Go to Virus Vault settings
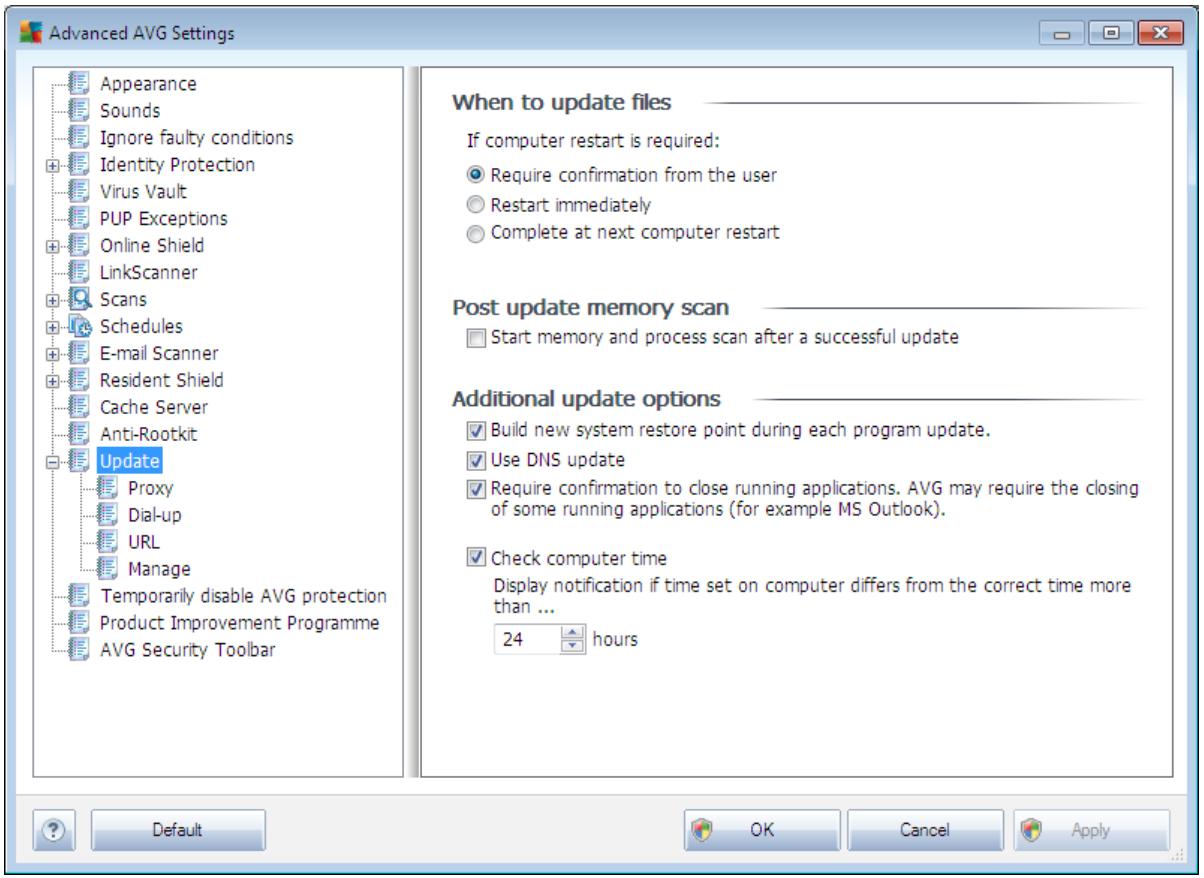This screenshot has height=878, width=1204. pos(142,191)
